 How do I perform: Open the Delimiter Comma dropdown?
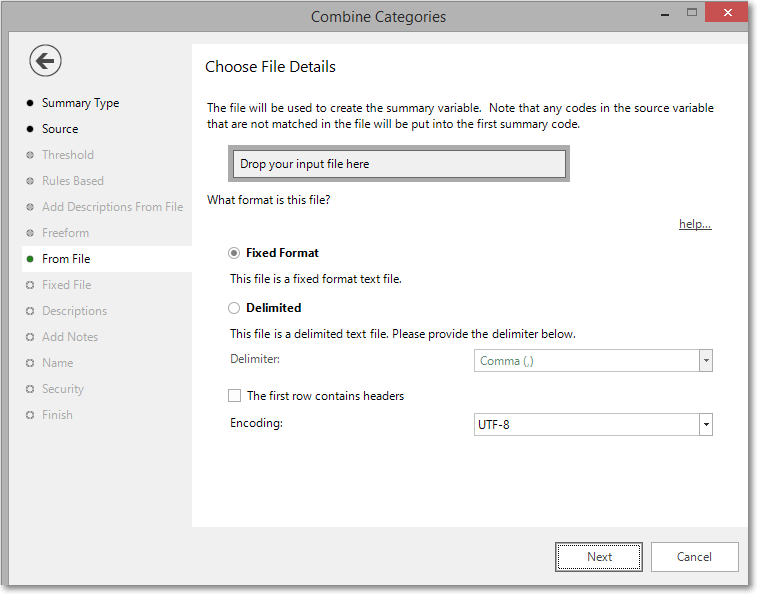tap(705, 361)
